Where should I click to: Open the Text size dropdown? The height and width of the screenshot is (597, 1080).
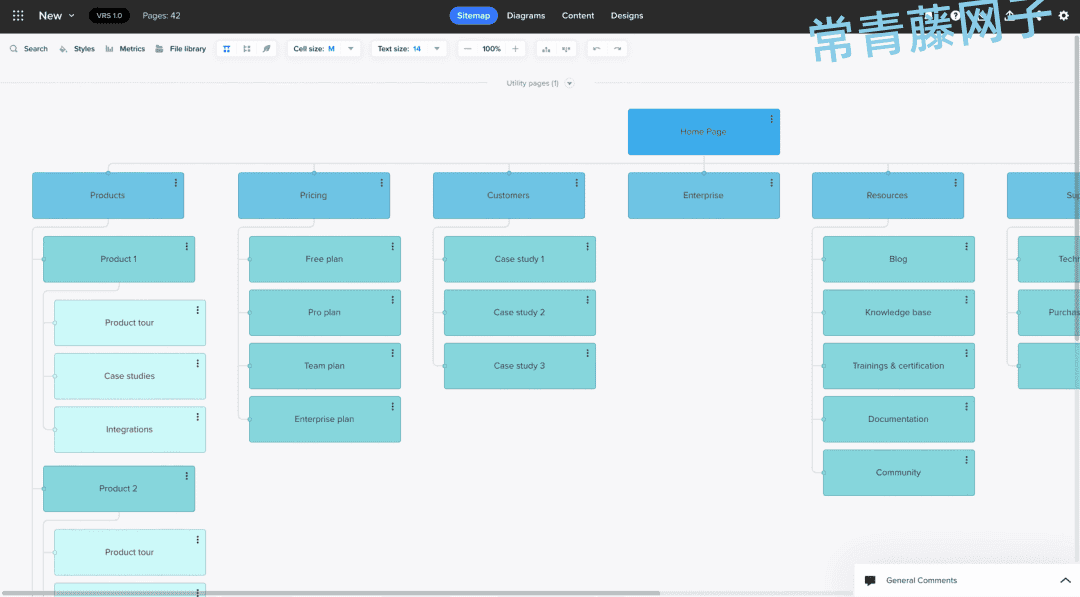coord(408,49)
